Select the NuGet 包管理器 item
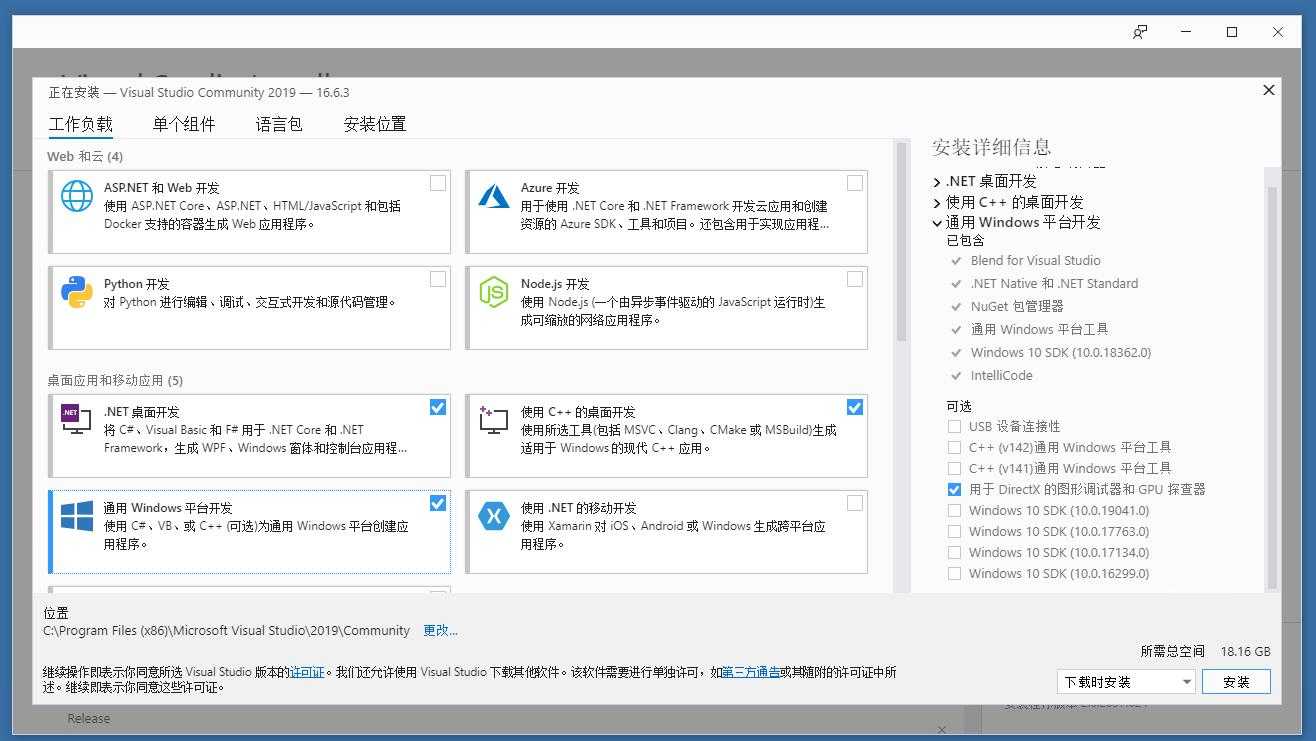This screenshot has width=1316, height=741. pos(1017,306)
